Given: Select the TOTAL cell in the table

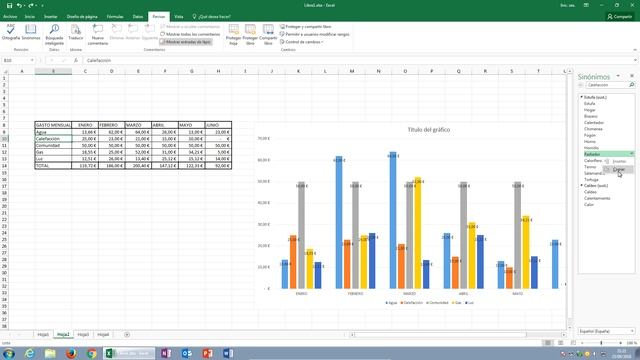Looking at the screenshot, I should coord(53,166).
